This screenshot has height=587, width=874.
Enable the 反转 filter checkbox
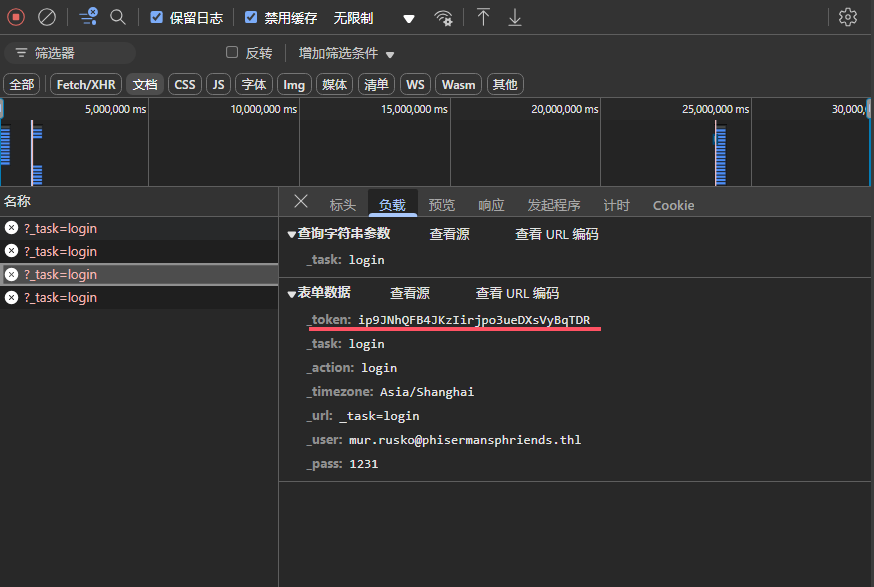(x=232, y=53)
